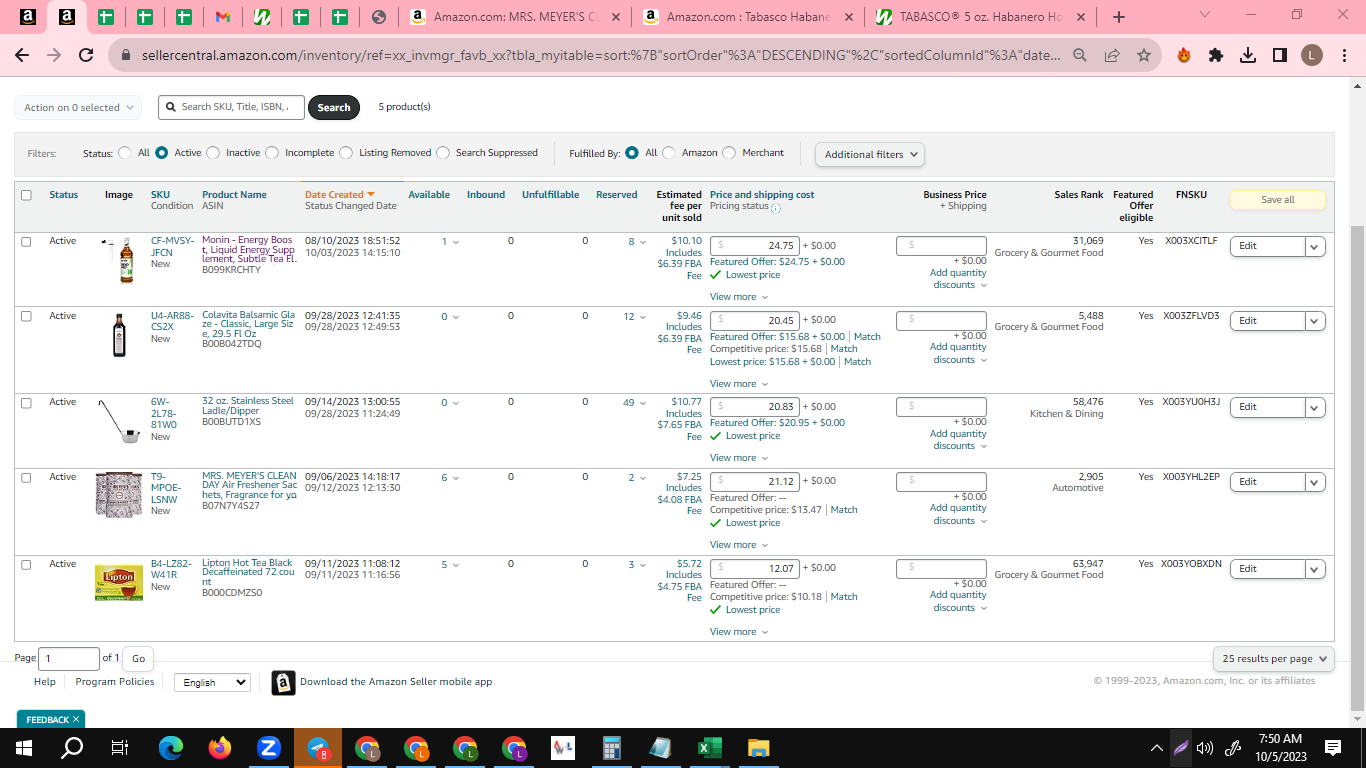Open the browser extensions puzzle icon
The width and height of the screenshot is (1366, 768).
[1216, 56]
